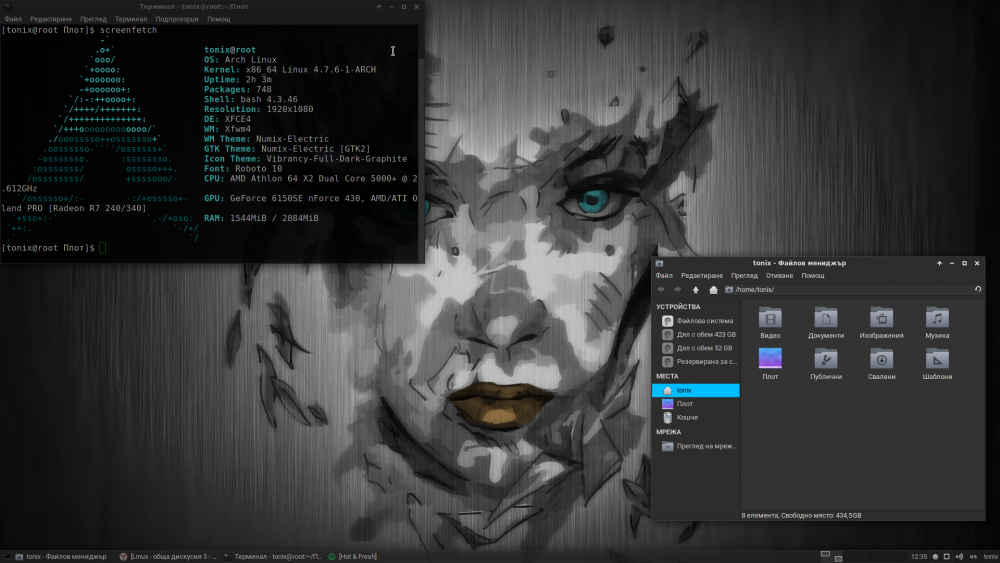
Task: Open the Музика folder
Action: pos(937,323)
